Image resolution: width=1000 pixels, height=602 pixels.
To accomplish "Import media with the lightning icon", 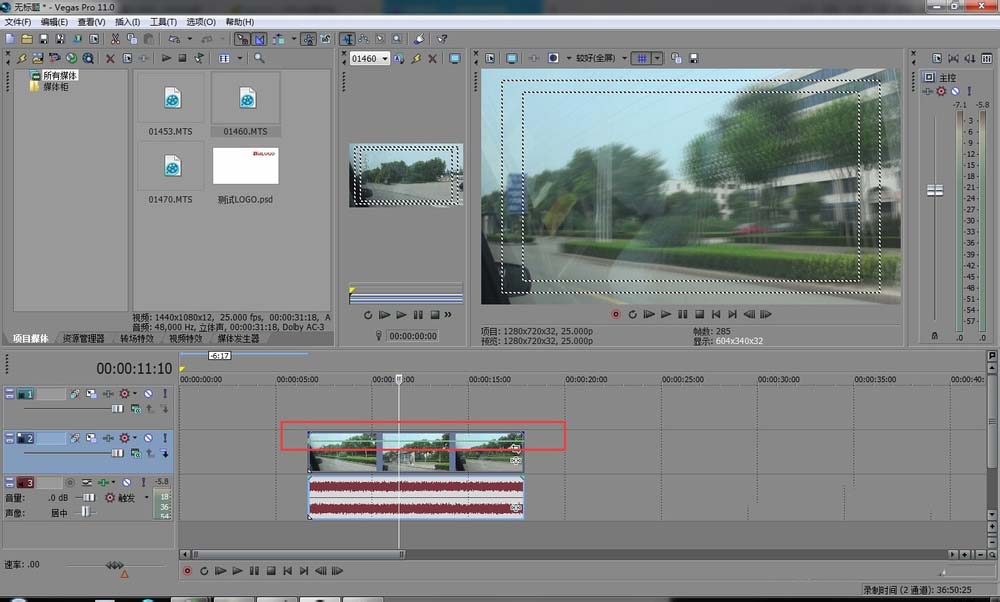I will [x=22, y=58].
